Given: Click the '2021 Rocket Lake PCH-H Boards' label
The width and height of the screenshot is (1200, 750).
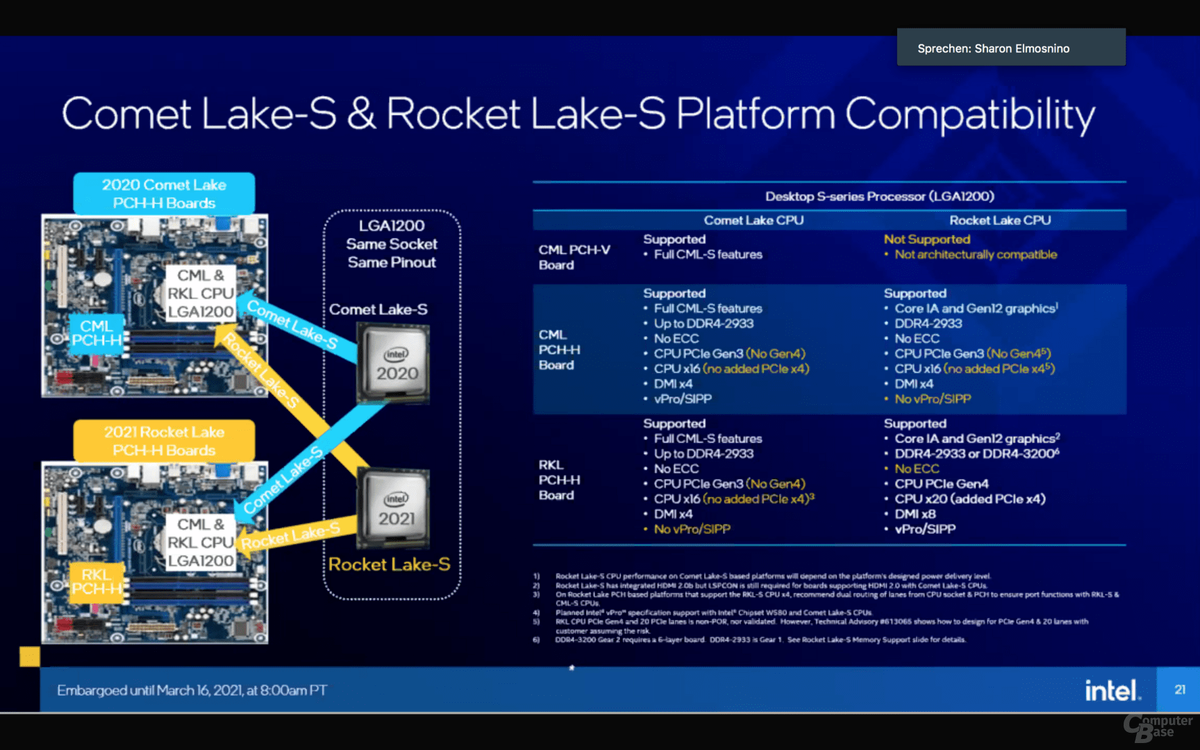Looking at the screenshot, I should (x=163, y=440).
